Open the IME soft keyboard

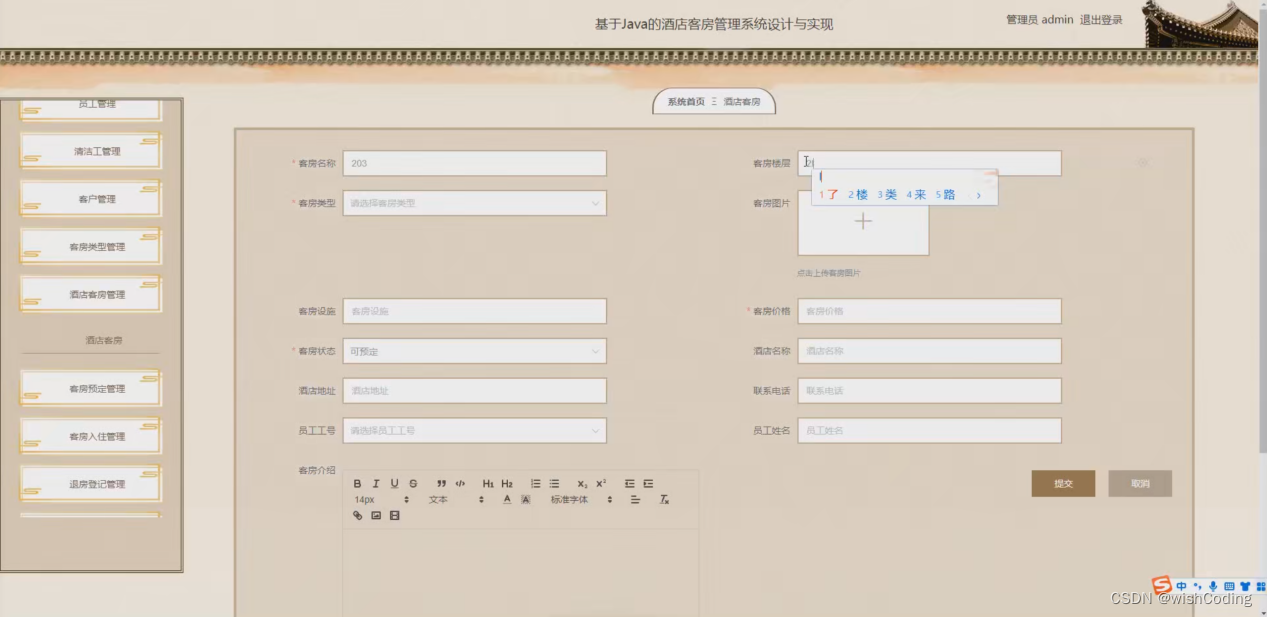click(x=1229, y=586)
